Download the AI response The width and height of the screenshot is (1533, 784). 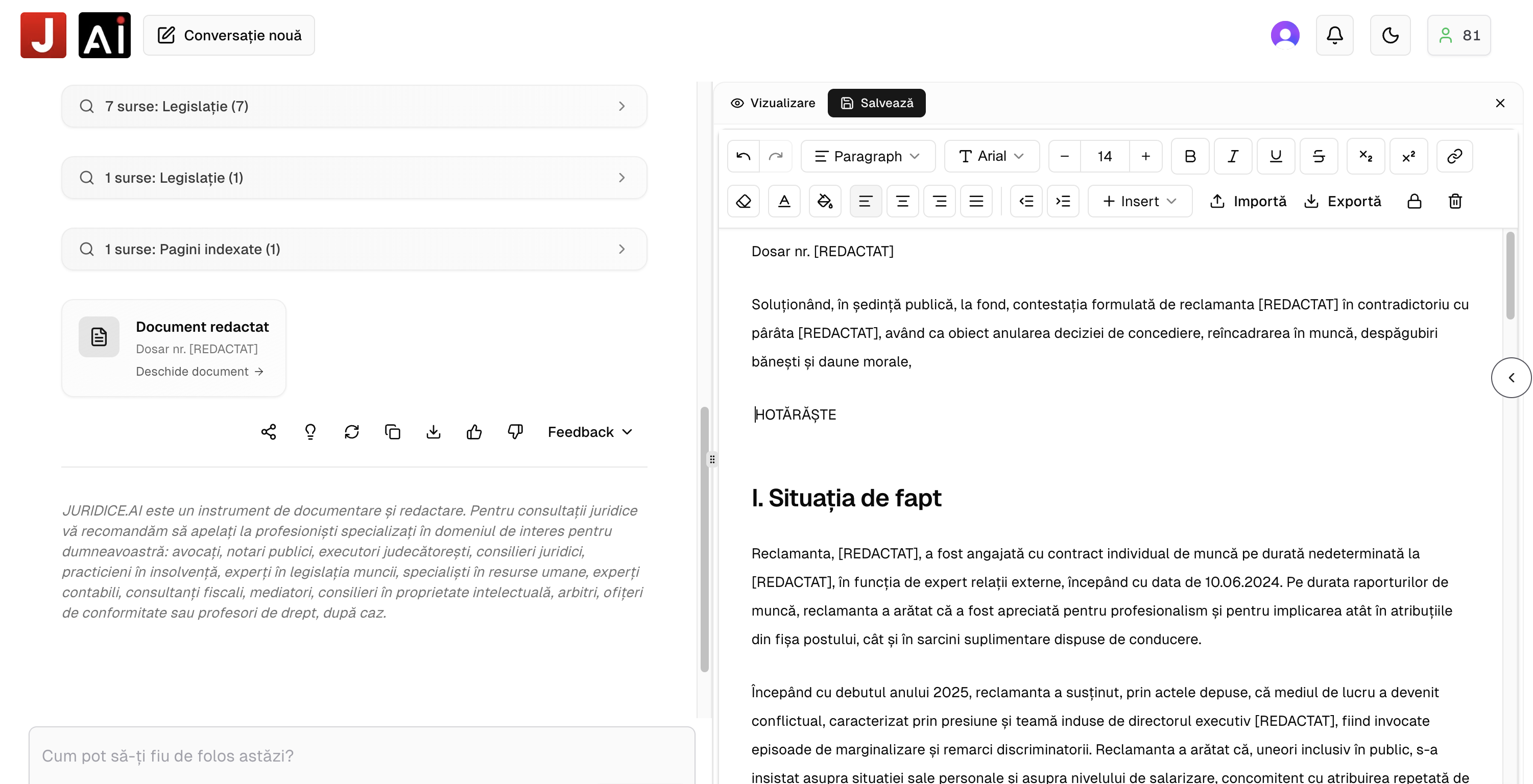point(433,432)
